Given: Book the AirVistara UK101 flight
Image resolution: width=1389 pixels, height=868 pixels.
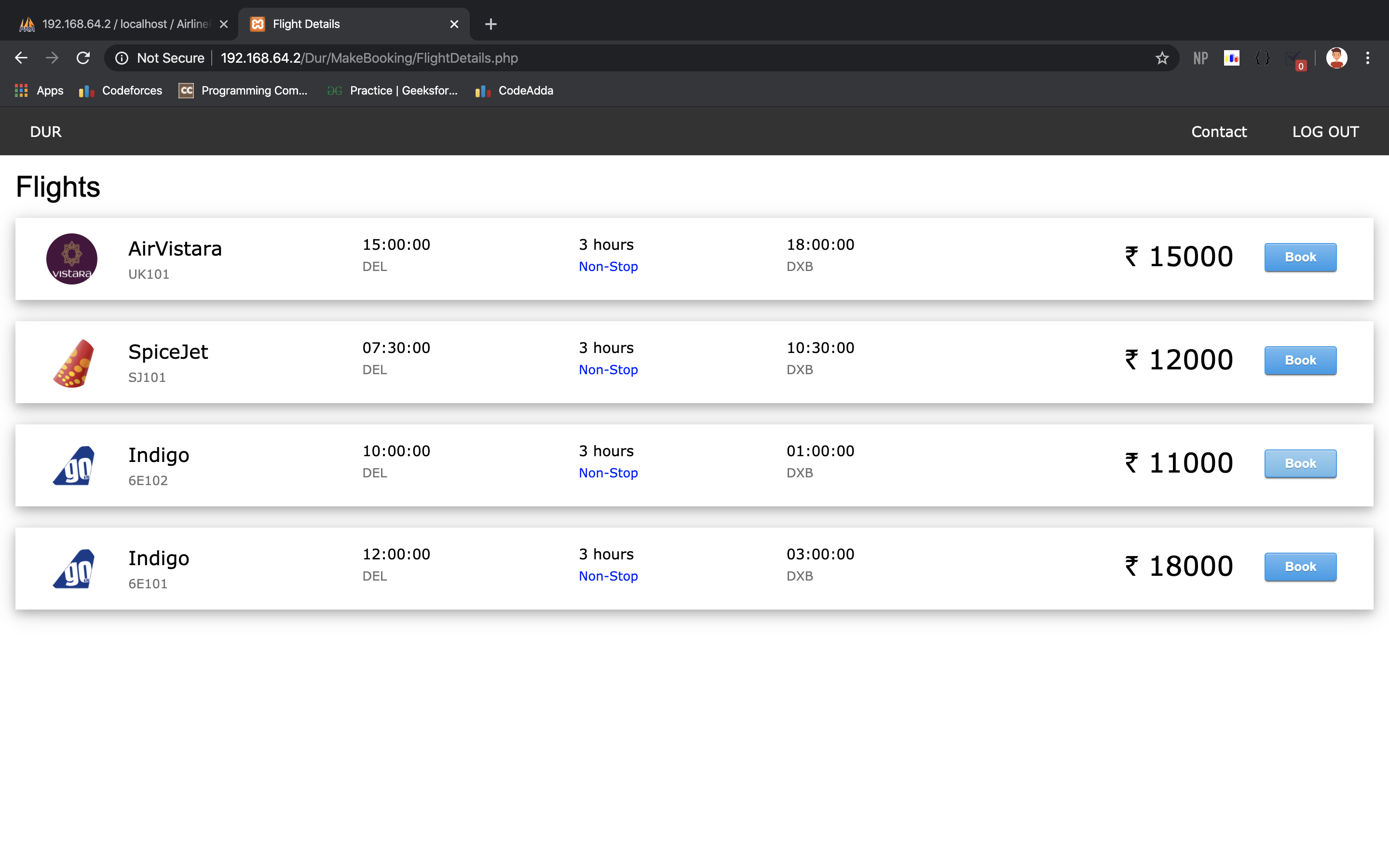Looking at the screenshot, I should point(1300,257).
